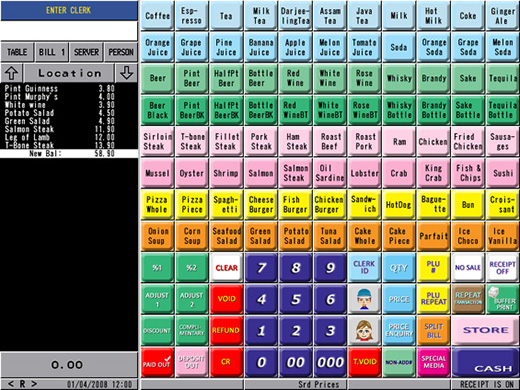Apply the %1 discount key
This screenshot has height=390, width=520.
click(x=157, y=268)
